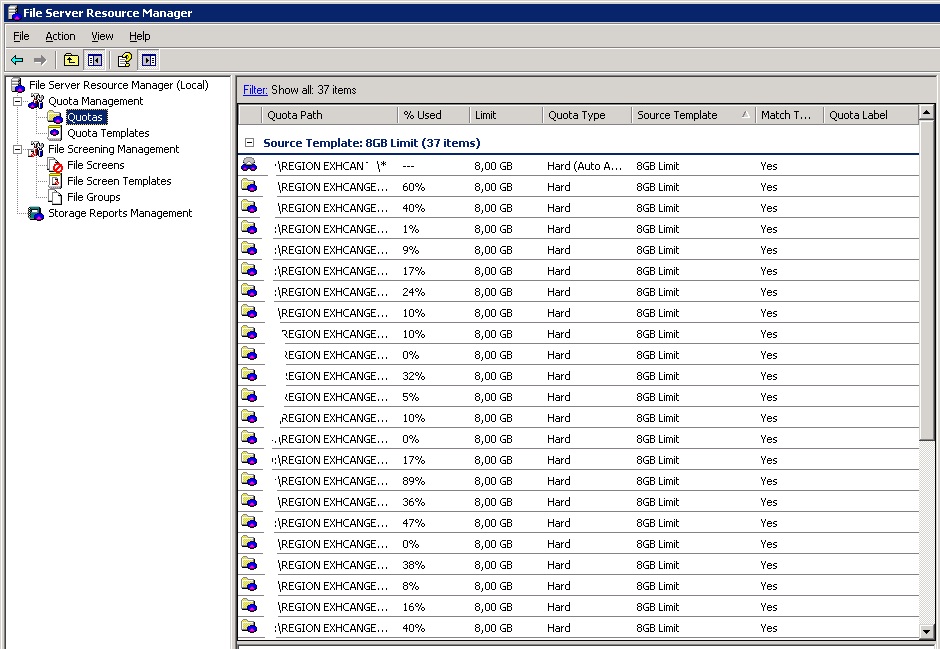Open the File menu
940x649 pixels.
coord(21,37)
